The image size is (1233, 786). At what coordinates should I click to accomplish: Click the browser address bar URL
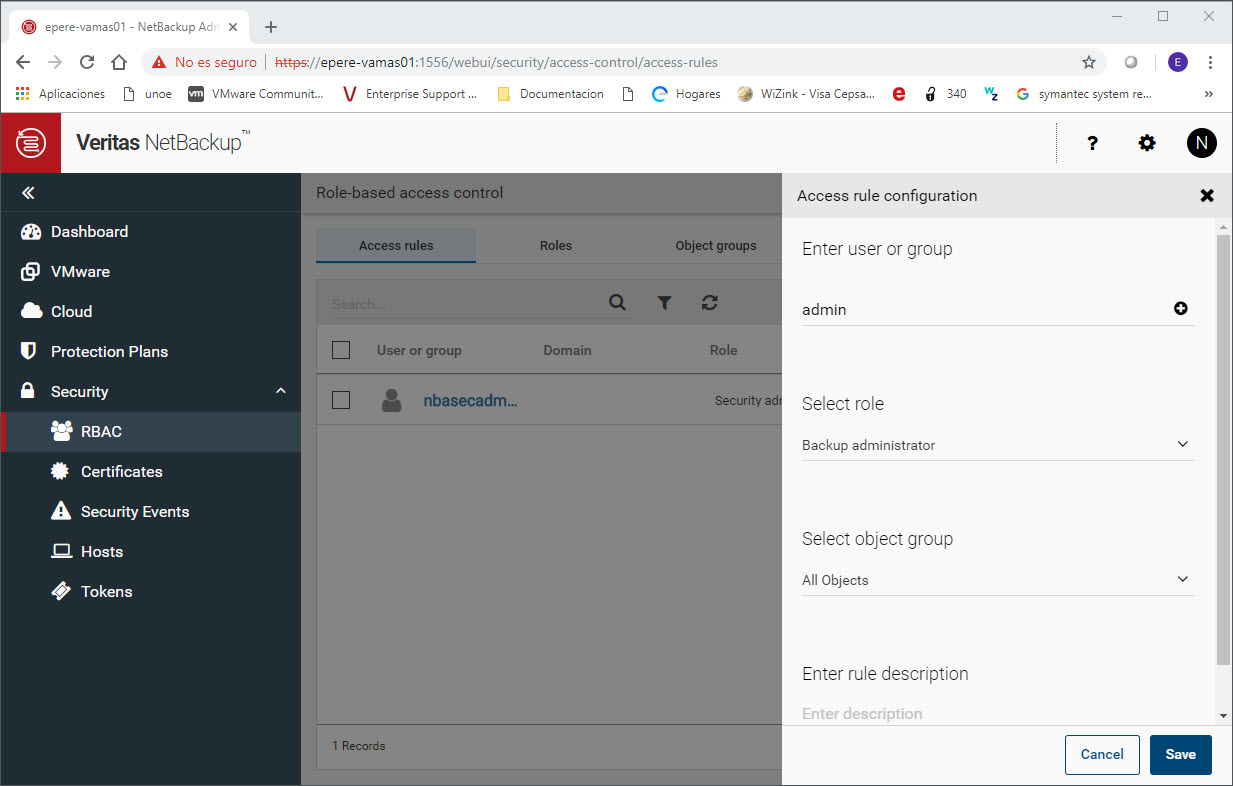click(496, 62)
